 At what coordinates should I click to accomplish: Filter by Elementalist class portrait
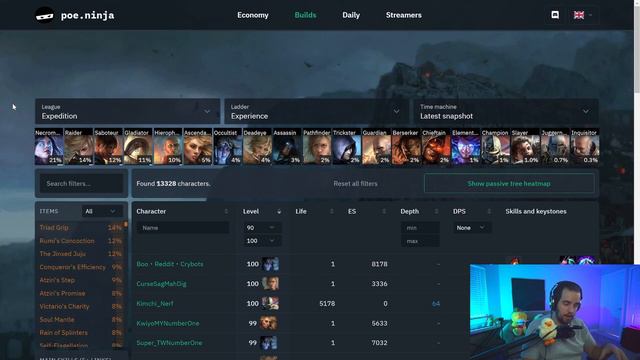[466, 147]
